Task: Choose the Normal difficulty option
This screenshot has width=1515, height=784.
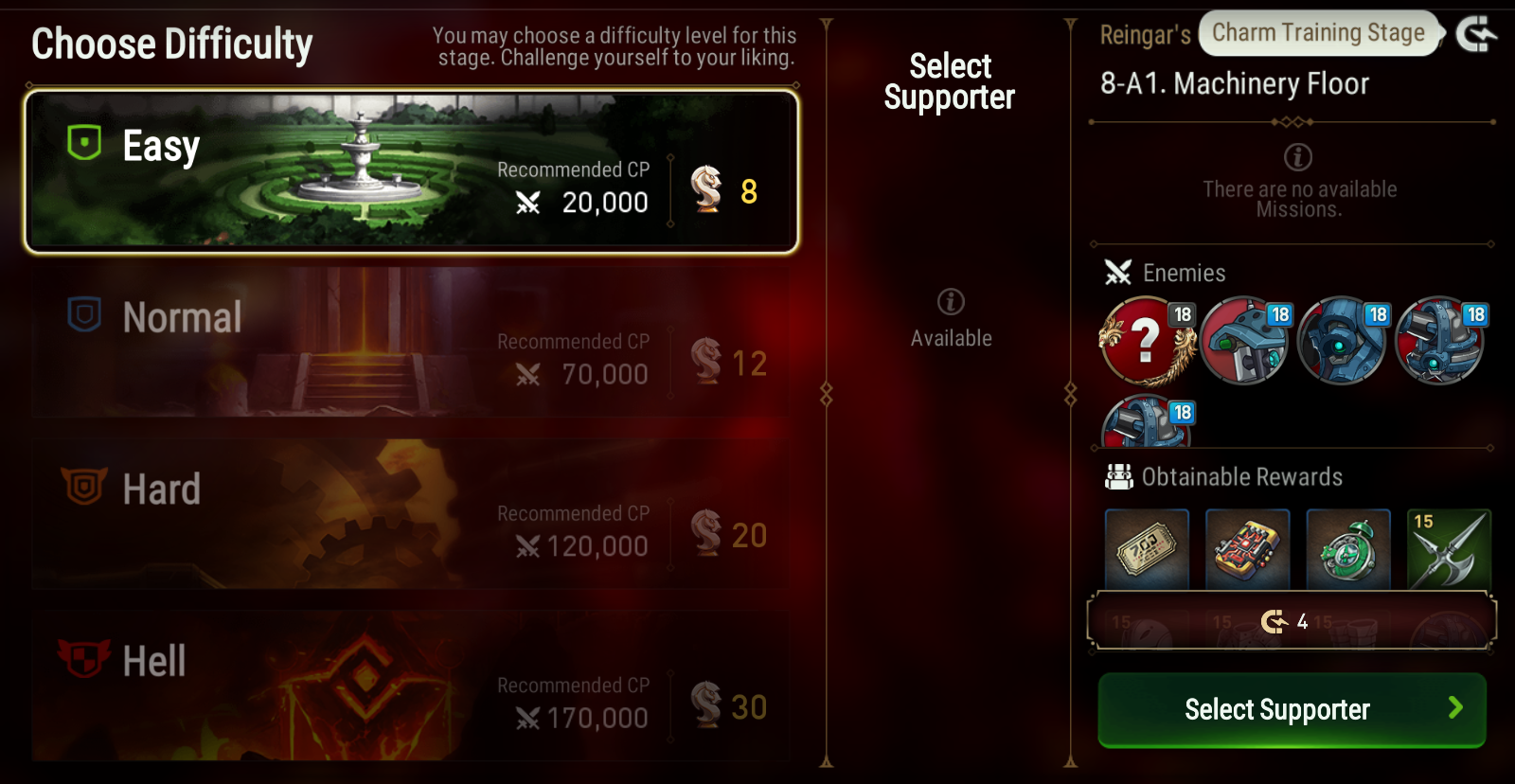Action: pos(412,343)
